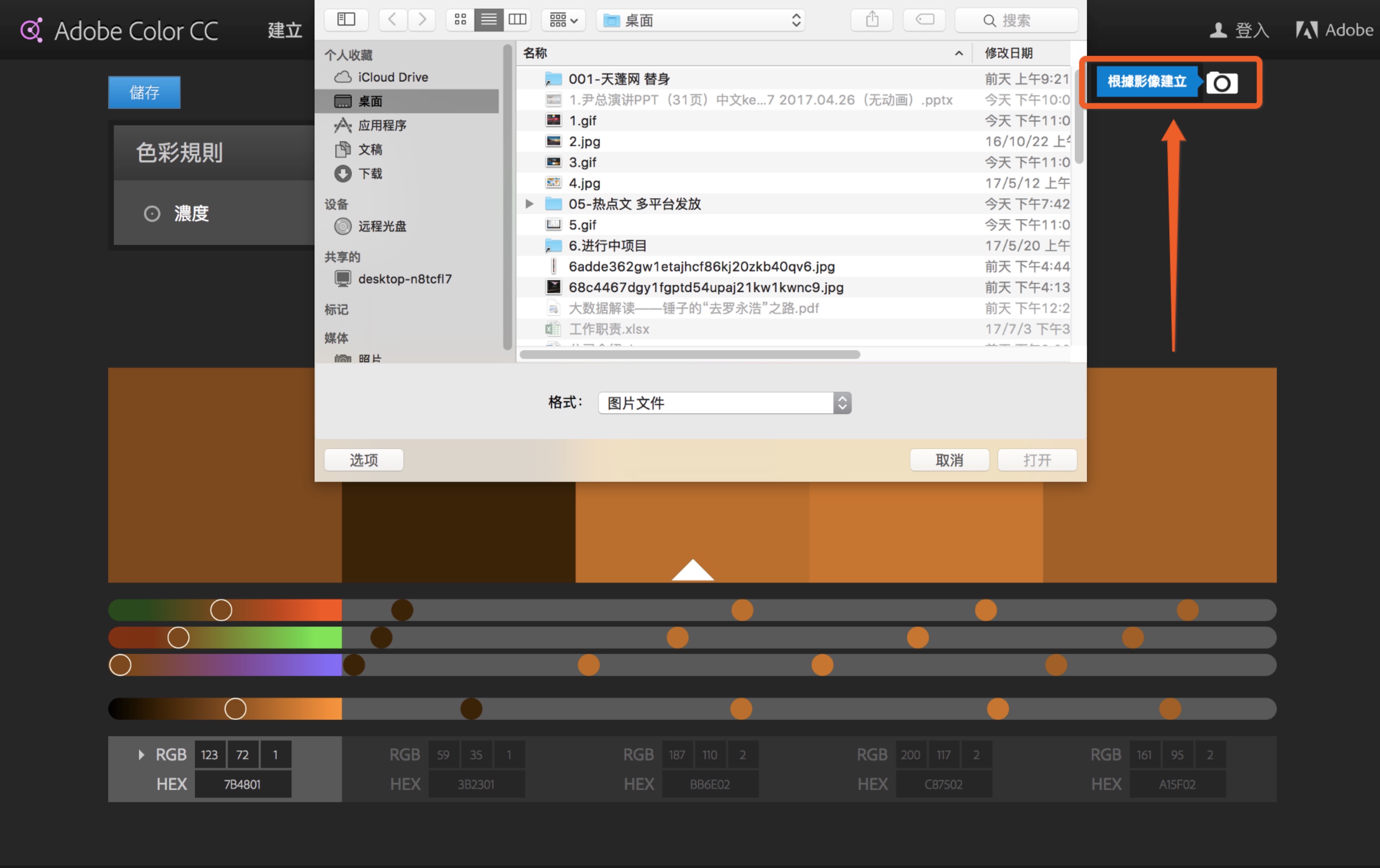Click the 登入 sign-in link
The width and height of the screenshot is (1380, 868).
1252,30
